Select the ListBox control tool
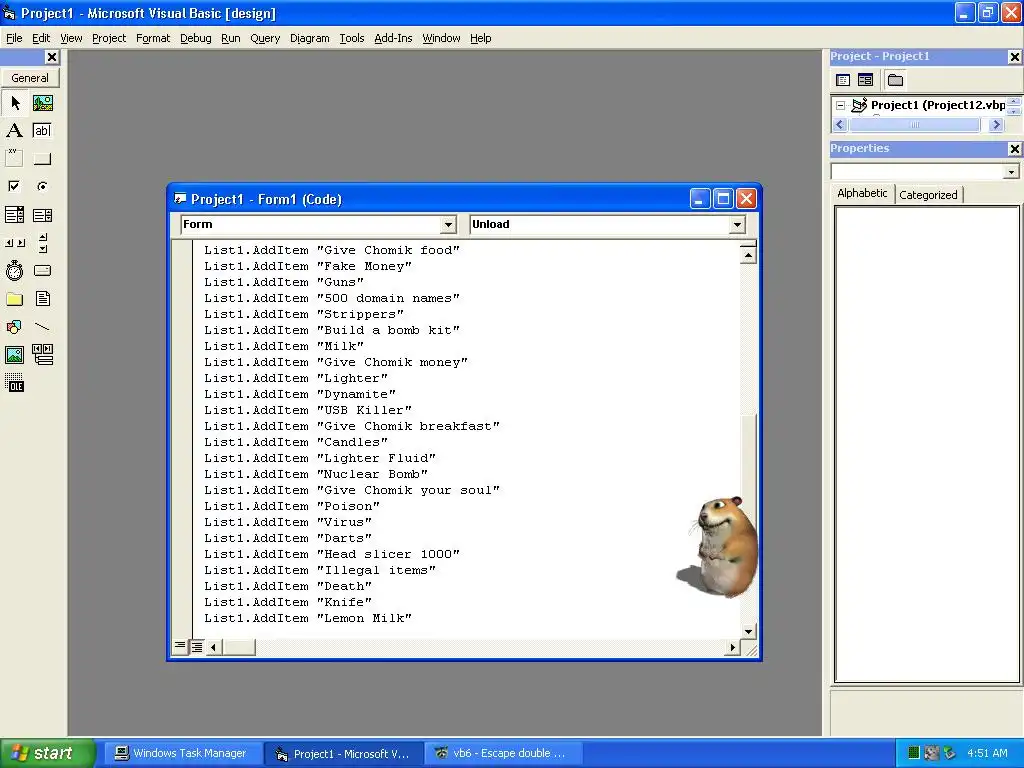Viewport: 1024px width, 768px height. [x=42, y=215]
